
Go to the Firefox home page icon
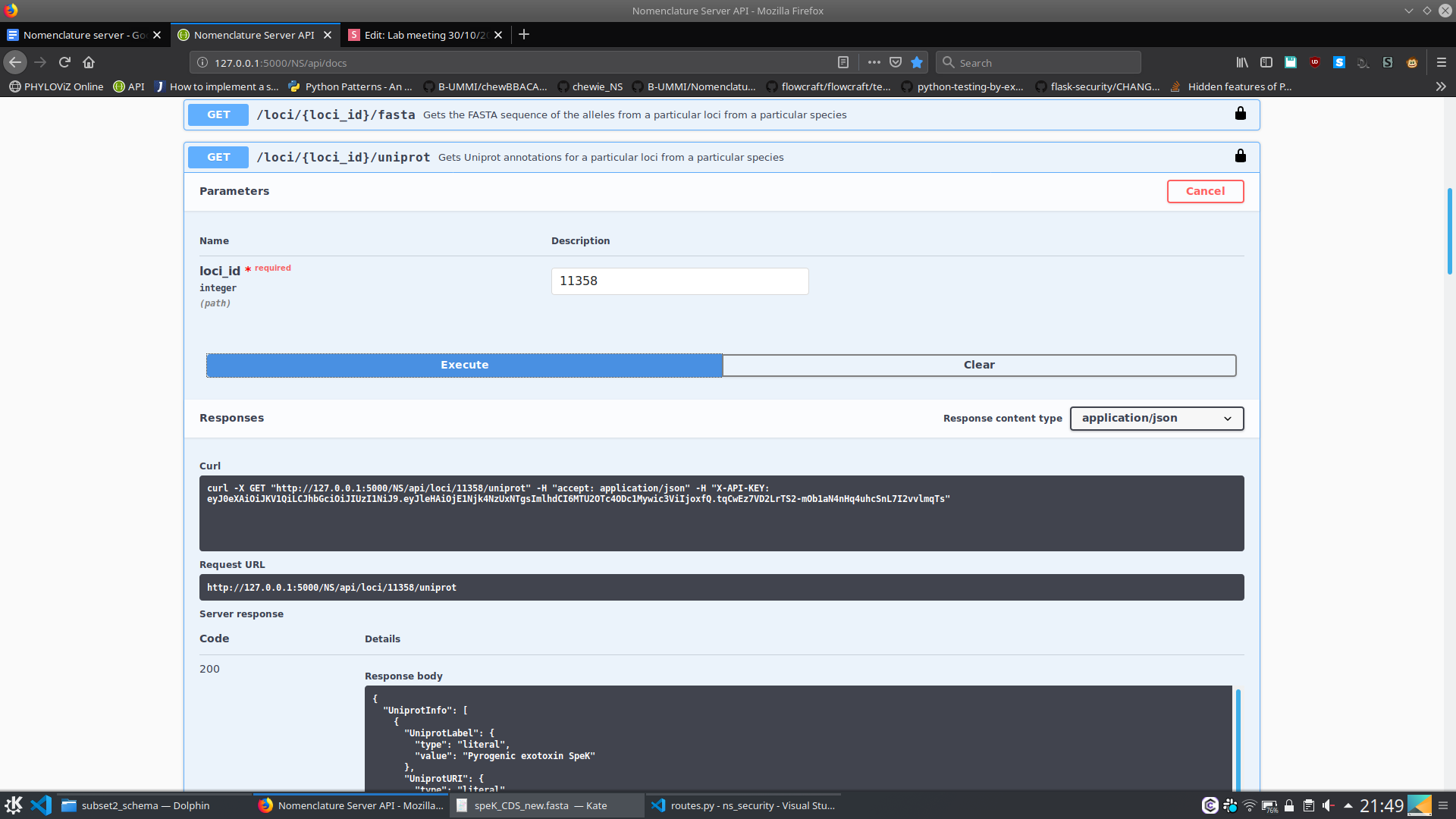click(x=89, y=62)
